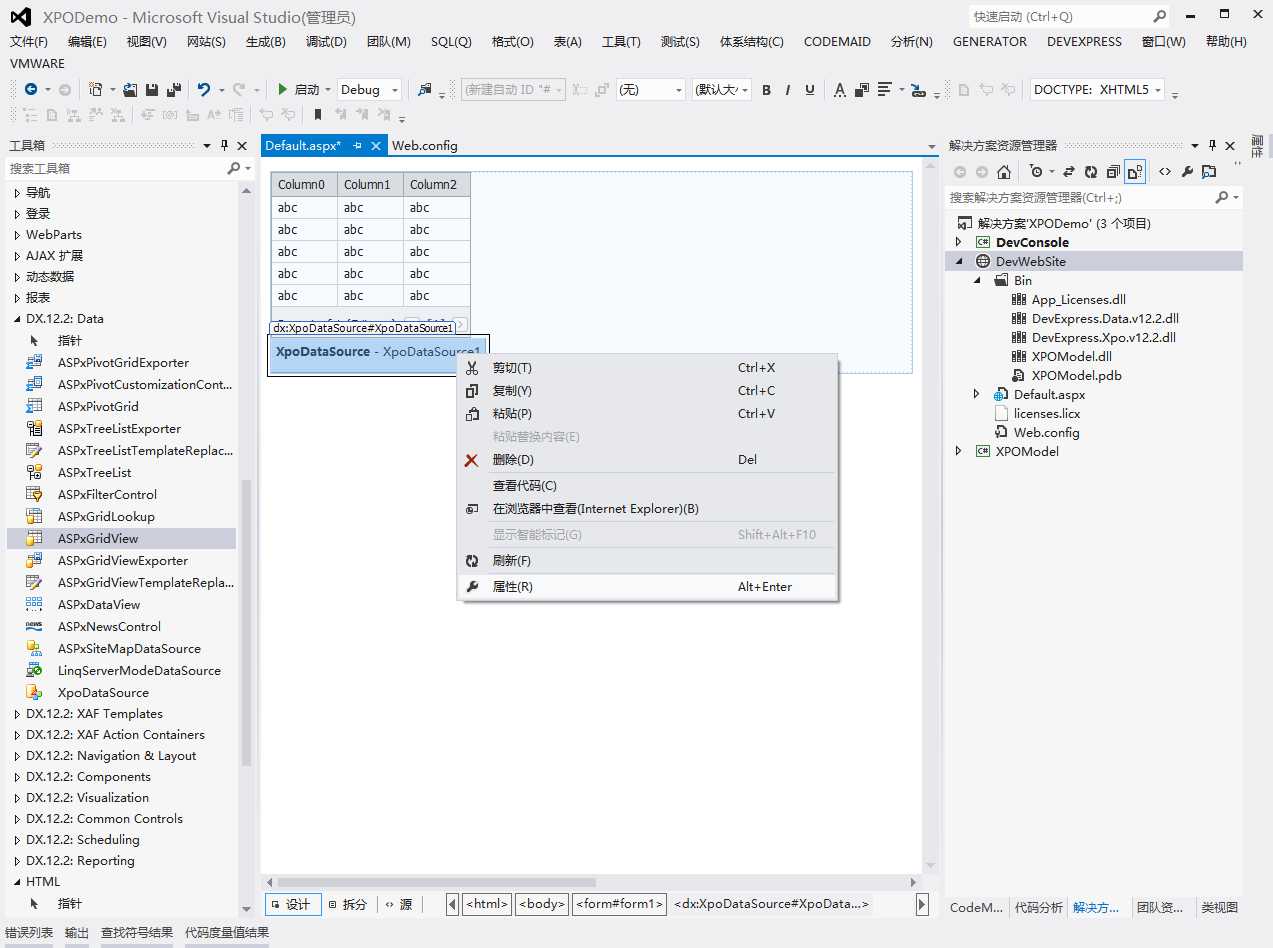Click the Home icon in Solution Explorer
The height and width of the screenshot is (948, 1273).
tap(1004, 172)
